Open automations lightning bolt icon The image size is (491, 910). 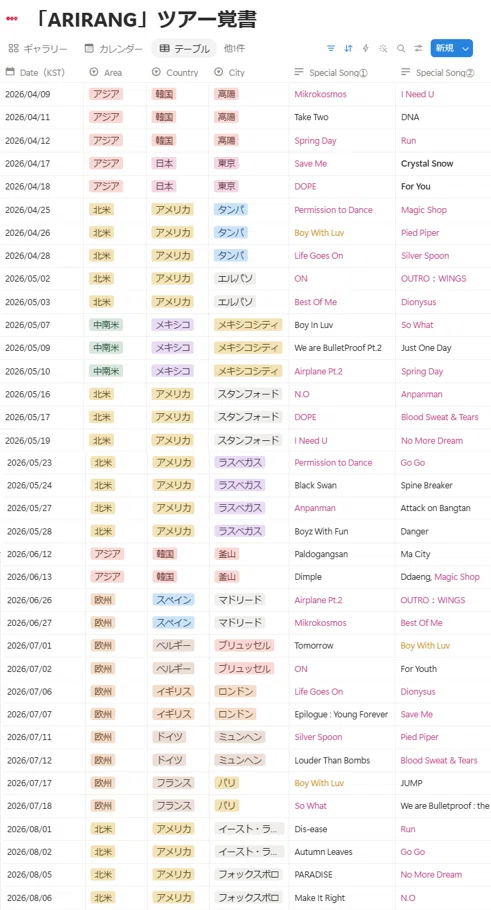coord(366,48)
